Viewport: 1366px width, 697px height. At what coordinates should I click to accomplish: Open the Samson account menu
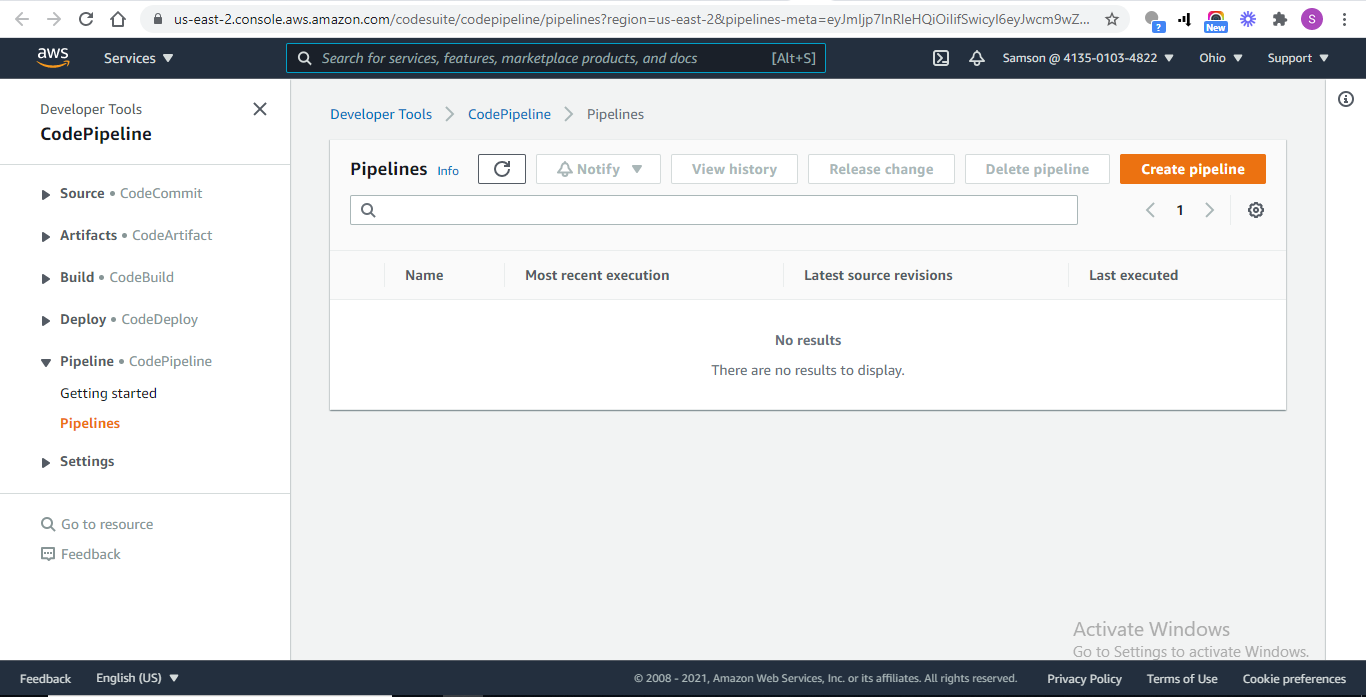tap(1088, 58)
